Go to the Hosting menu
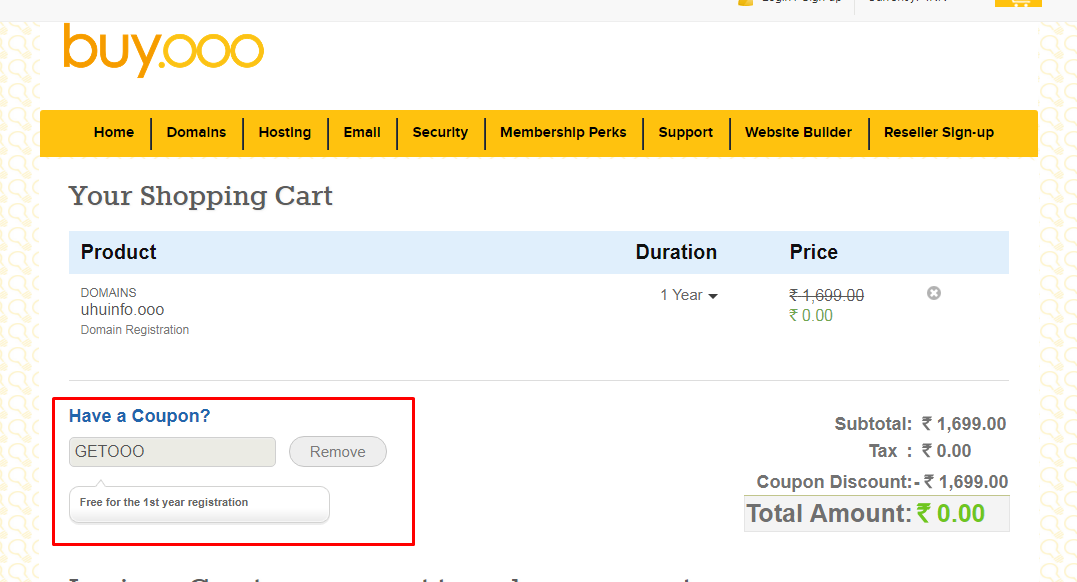The width and height of the screenshot is (1077, 582). click(285, 133)
